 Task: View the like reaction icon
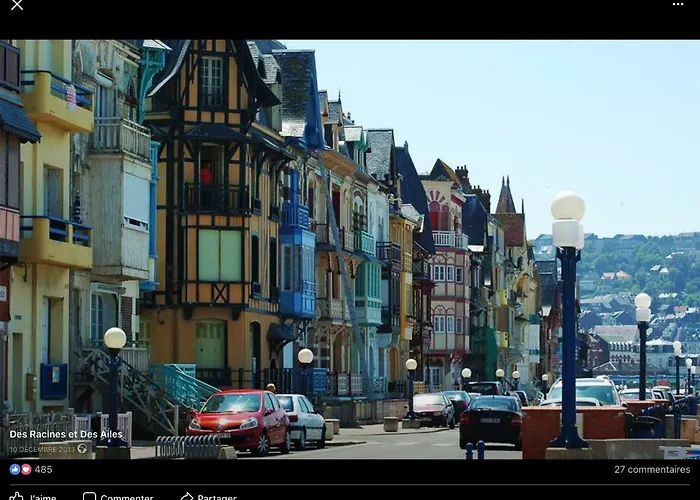click(x=15, y=469)
